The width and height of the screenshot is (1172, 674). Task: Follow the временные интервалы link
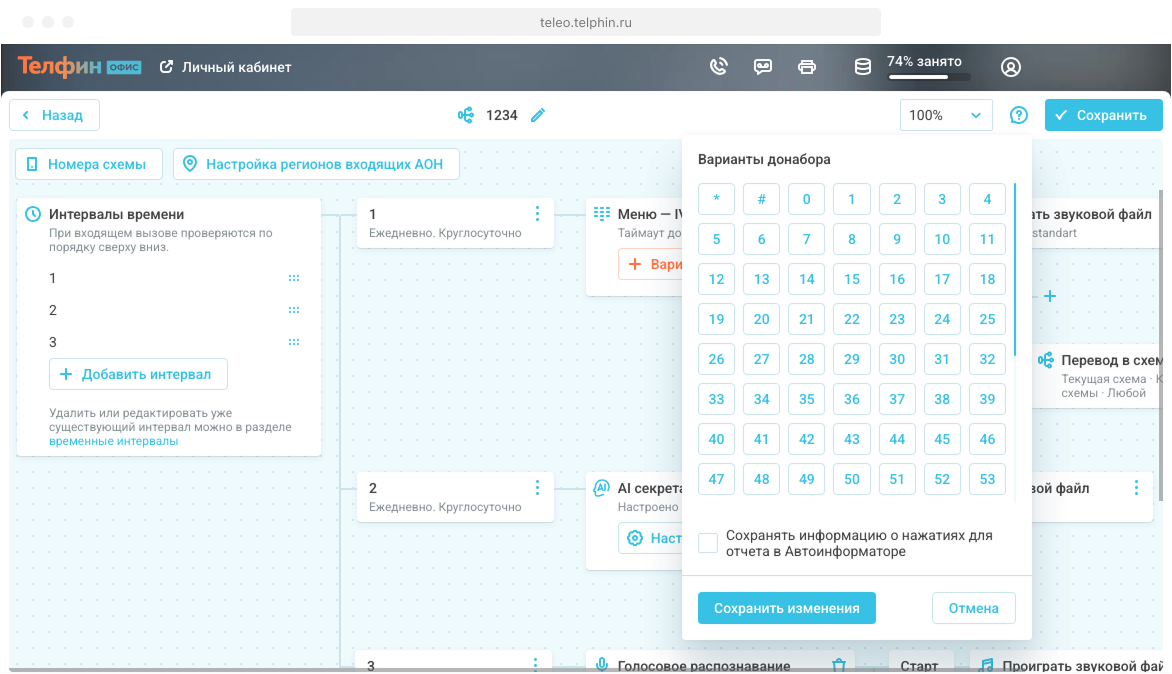click(113, 441)
